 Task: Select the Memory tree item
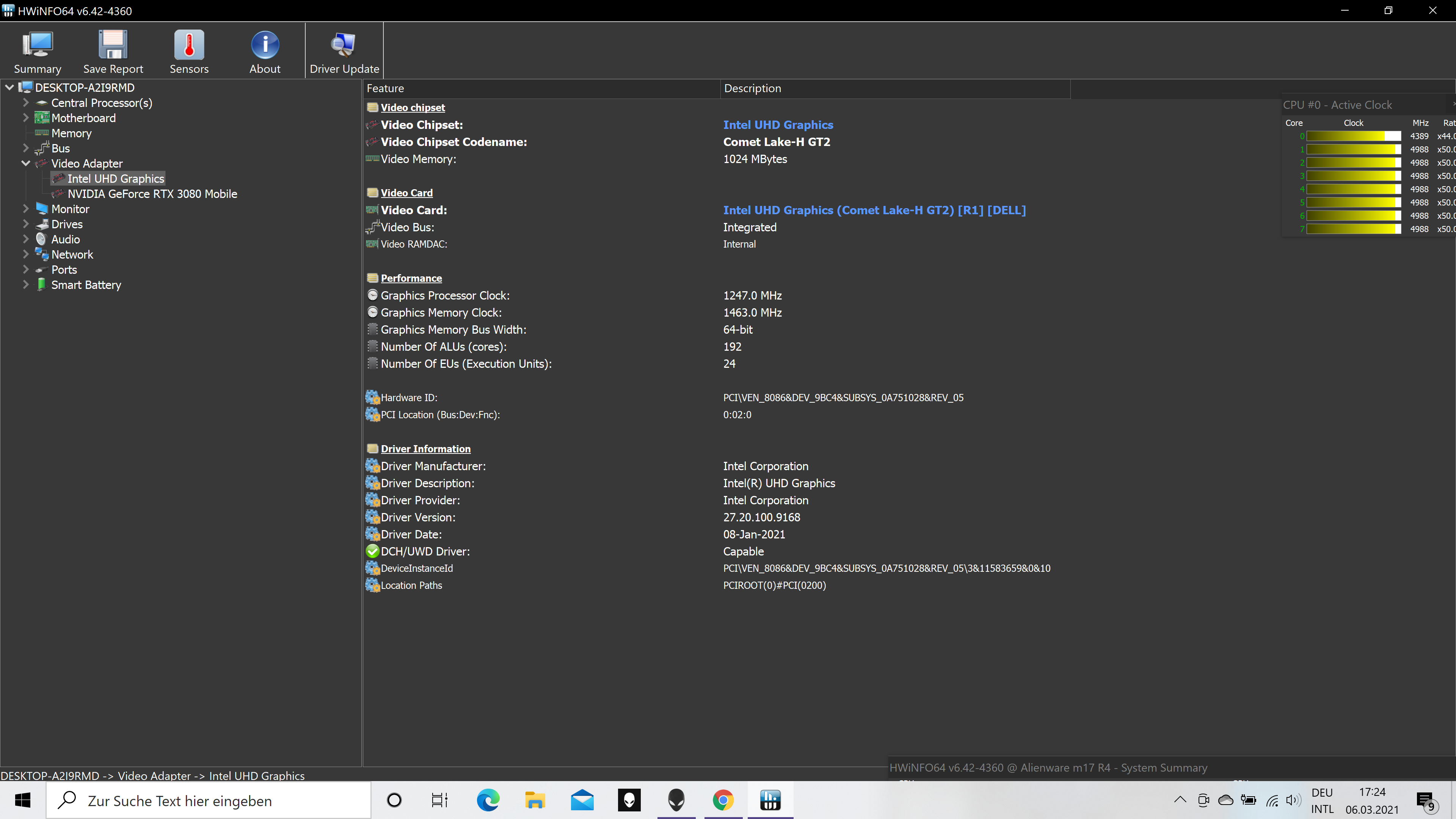tap(71, 133)
